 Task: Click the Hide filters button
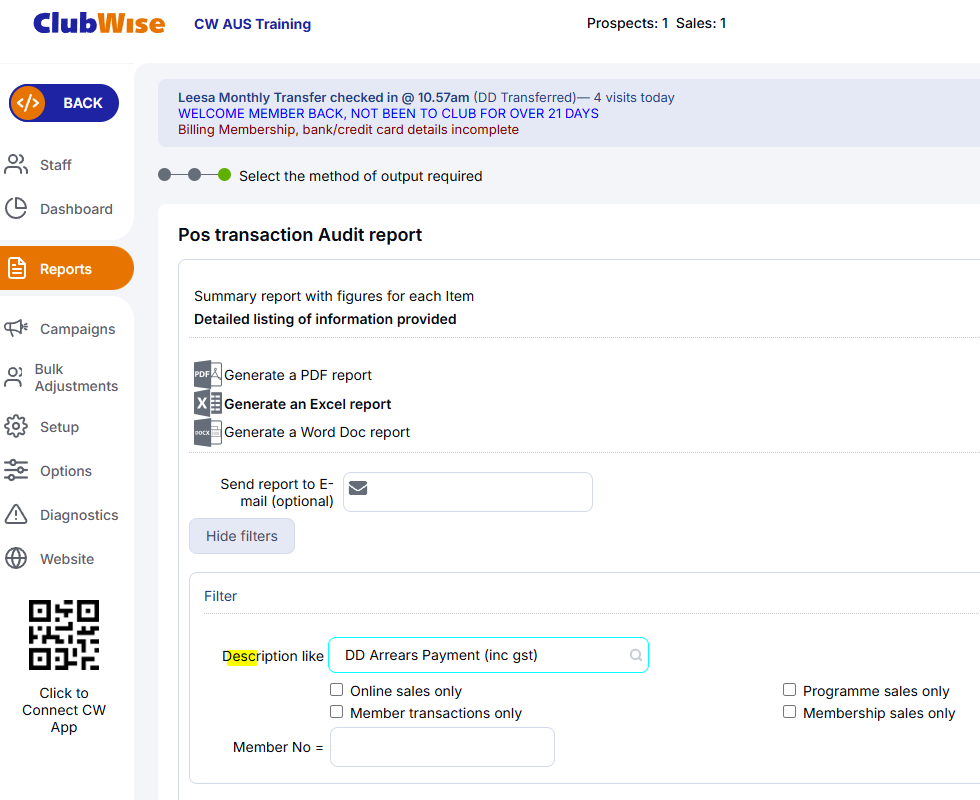point(242,536)
